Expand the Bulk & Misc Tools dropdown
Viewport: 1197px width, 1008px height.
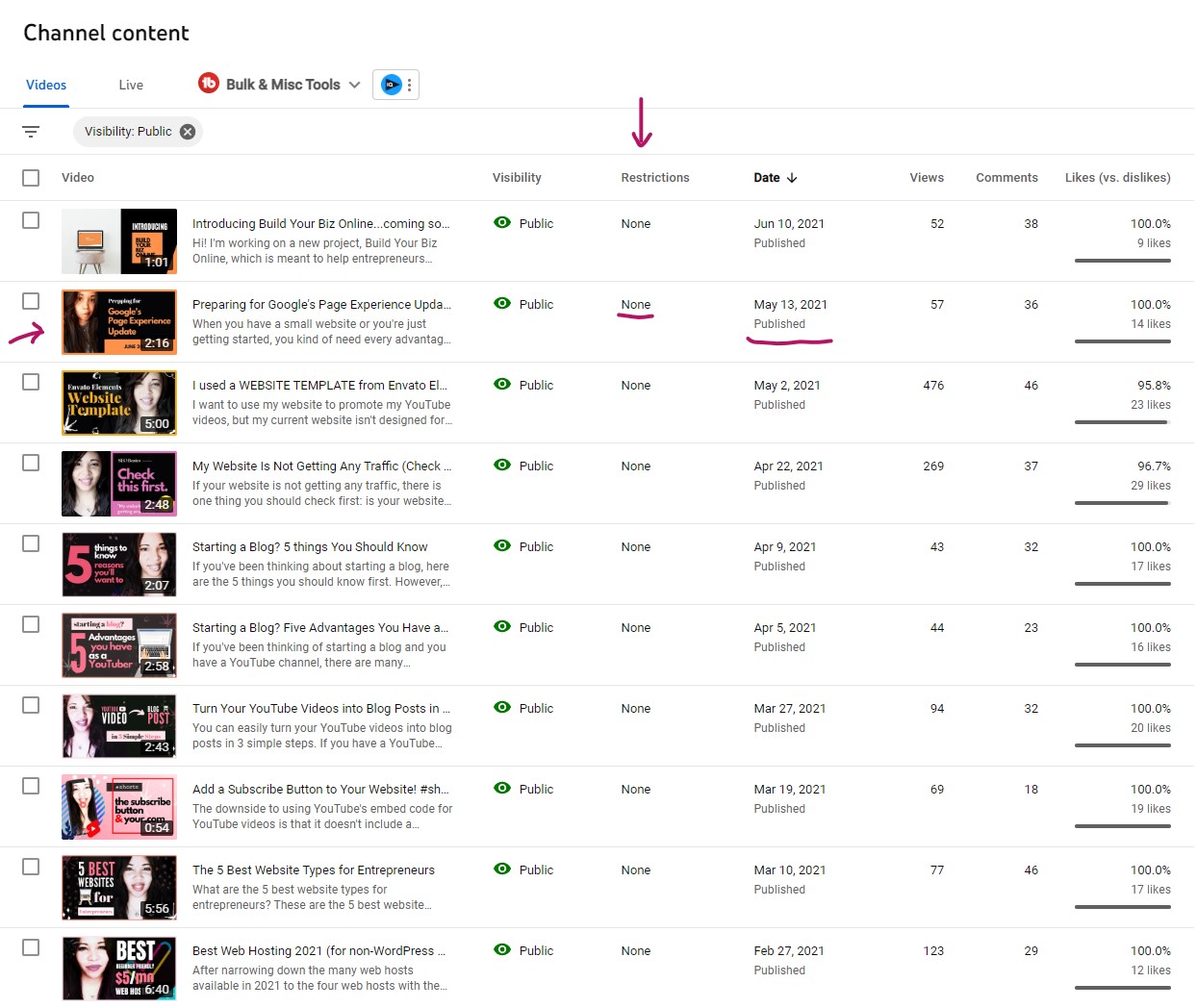(356, 84)
